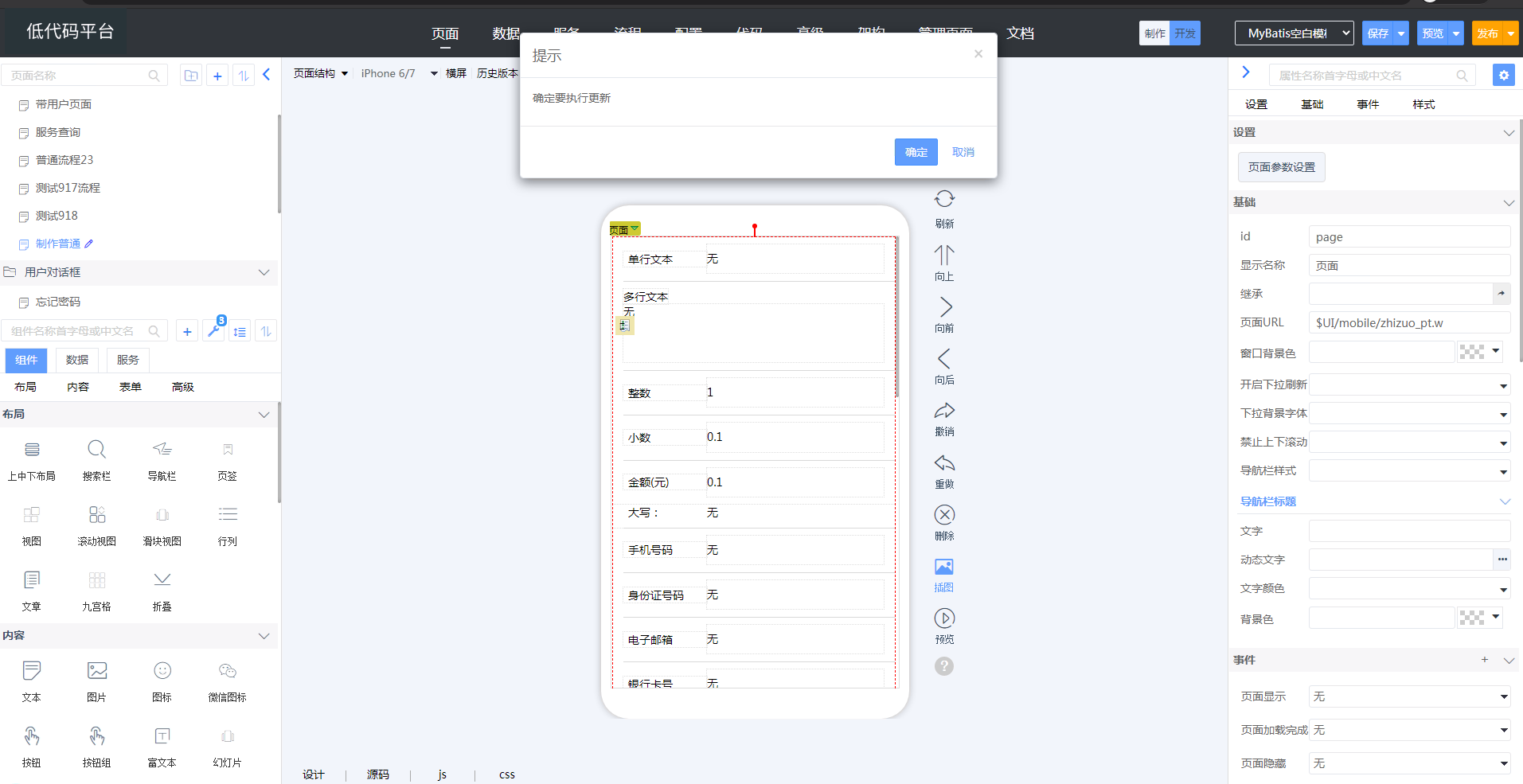This screenshot has height=784, width=1523.
Task: Close the 提示 dialog with X
Action: (978, 54)
